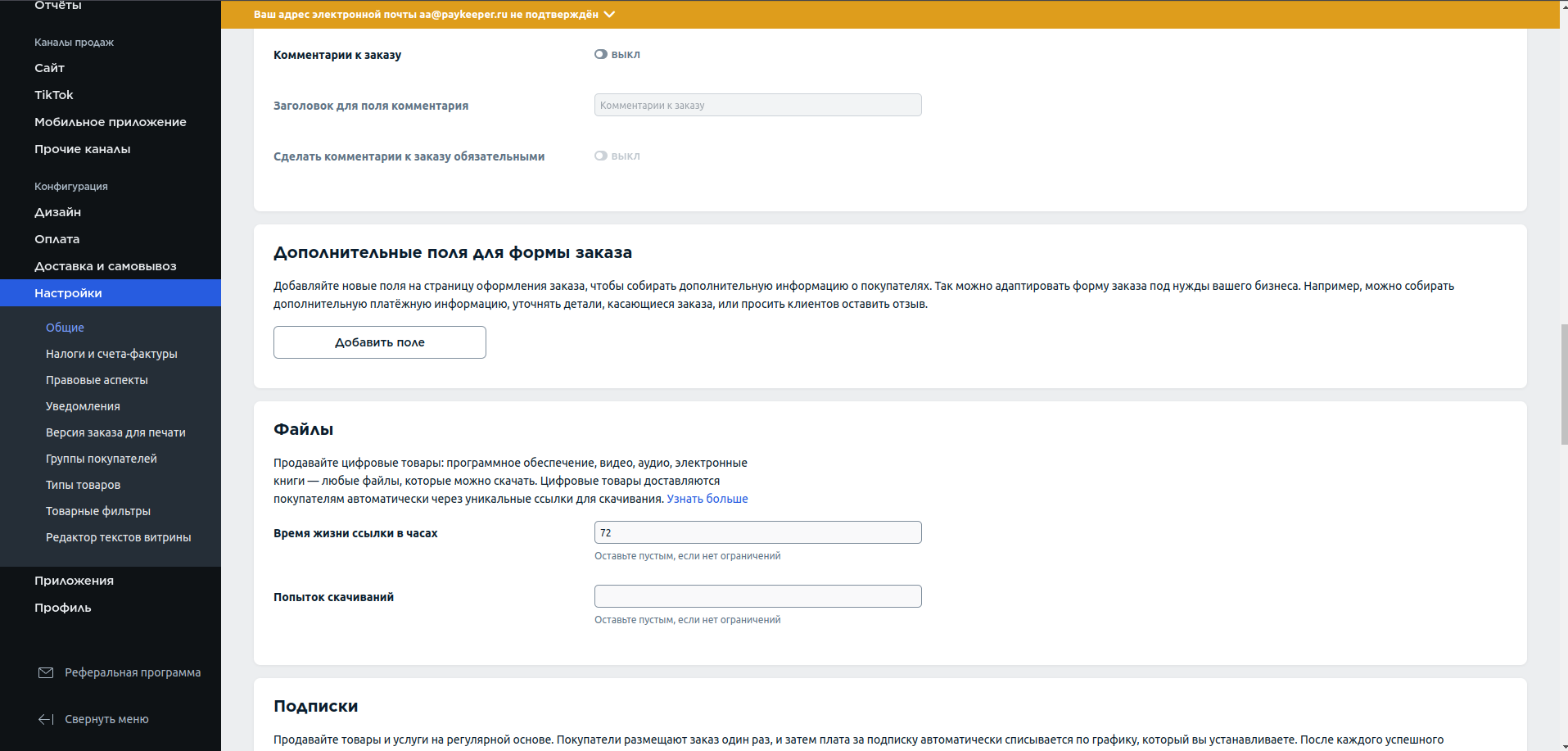Open Прочие каналы menu item
Image resolution: width=1568 pixels, height=751 pixels.
click(83, 149)
